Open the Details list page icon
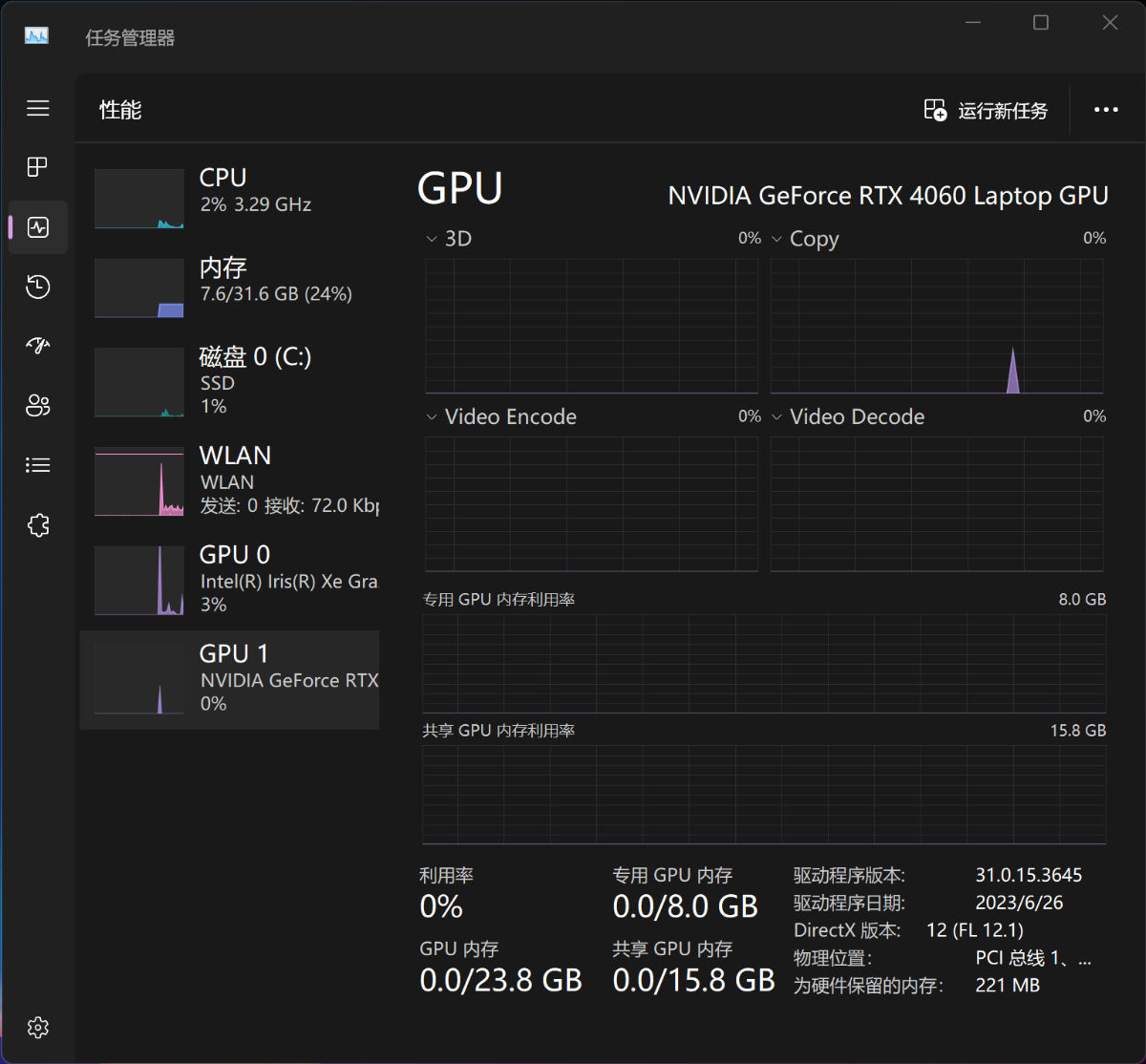Image resolution: width=1146 pixels, height=1064 pixels. (38, 465)
